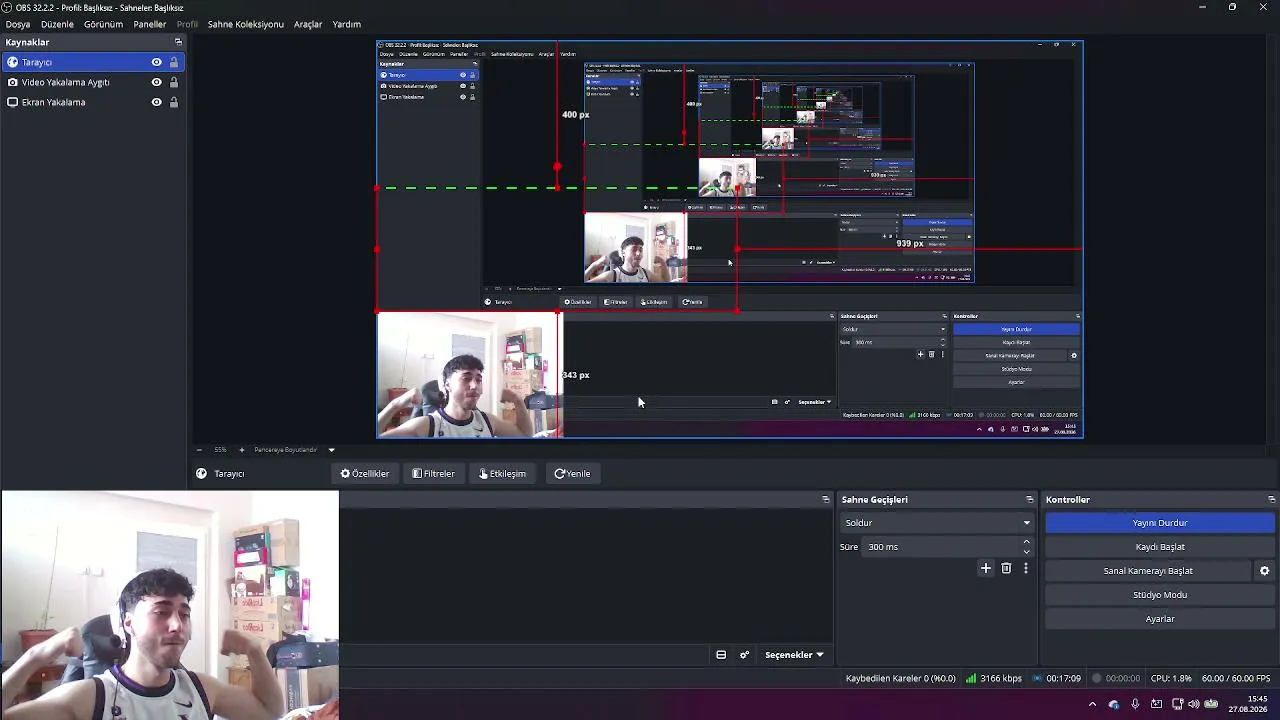Open the advanced audio gears icon

point(744,655)
